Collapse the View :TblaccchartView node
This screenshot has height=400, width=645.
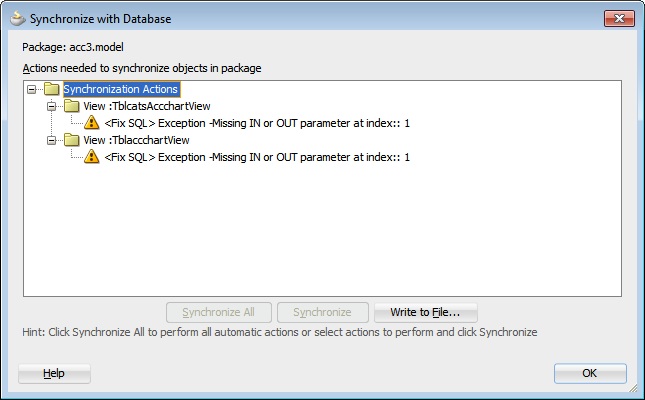click(x=52, y=140)
